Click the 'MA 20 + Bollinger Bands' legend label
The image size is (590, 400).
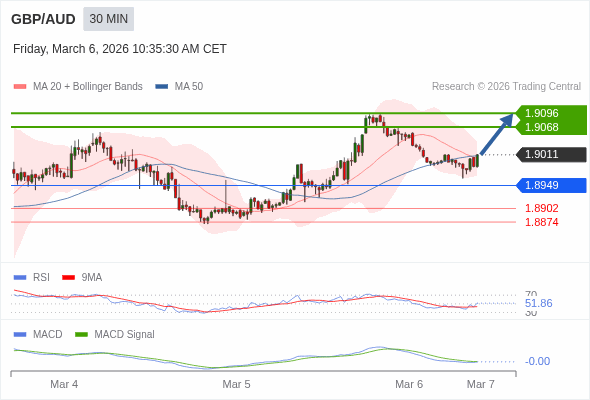(88, 87)
